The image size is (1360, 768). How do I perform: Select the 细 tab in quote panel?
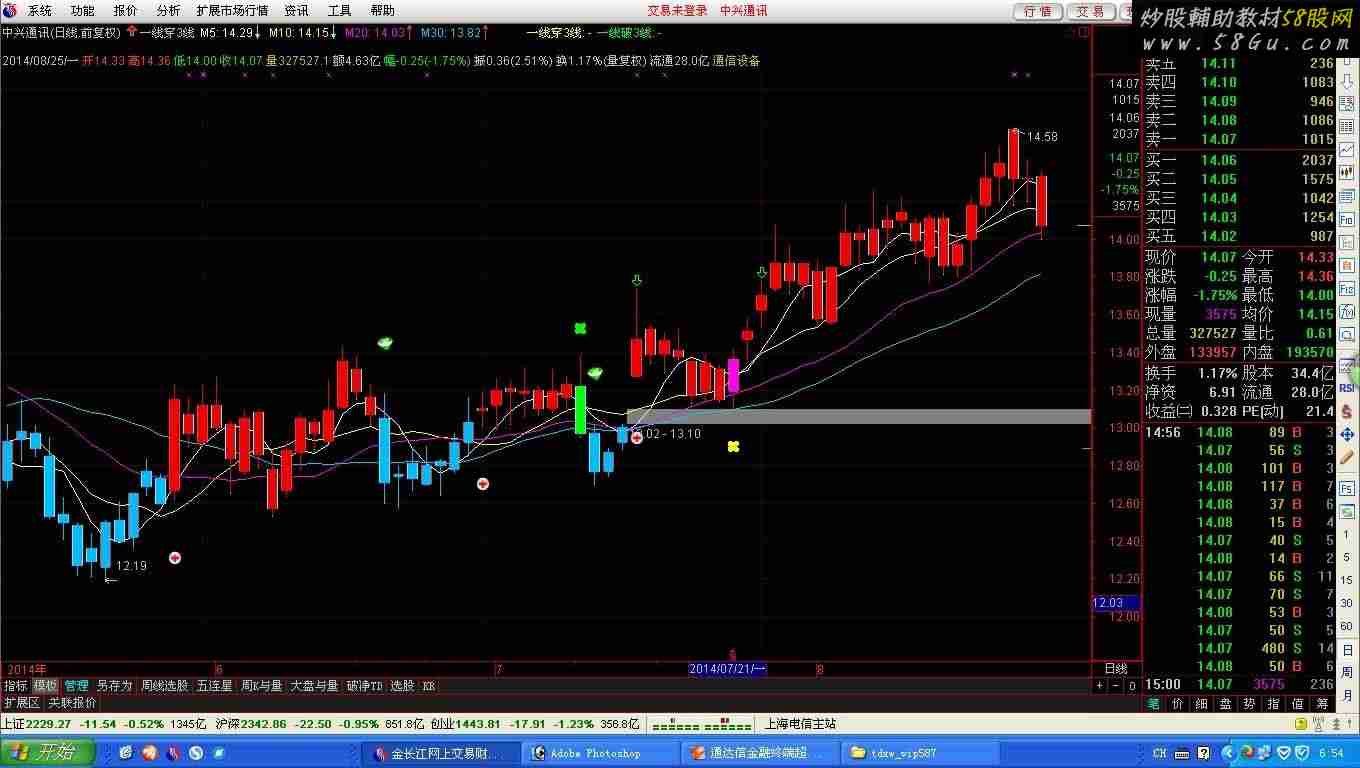pyautogui.click(x=1201, y=703)
